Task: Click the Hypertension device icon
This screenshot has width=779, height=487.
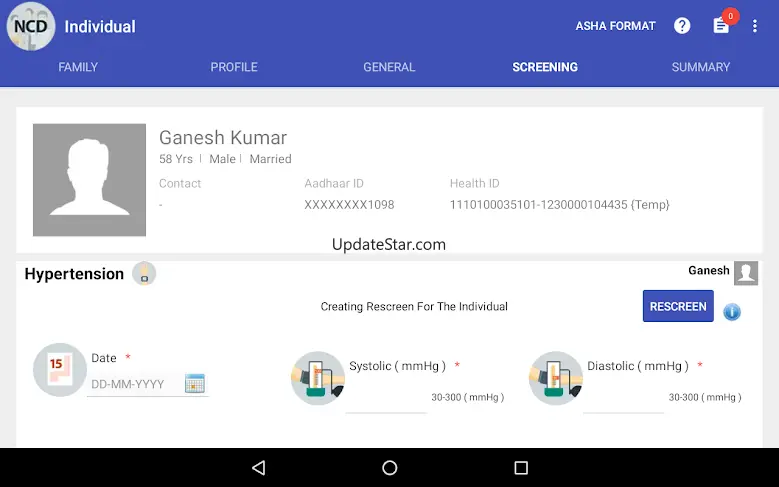Action: [144, 273]
